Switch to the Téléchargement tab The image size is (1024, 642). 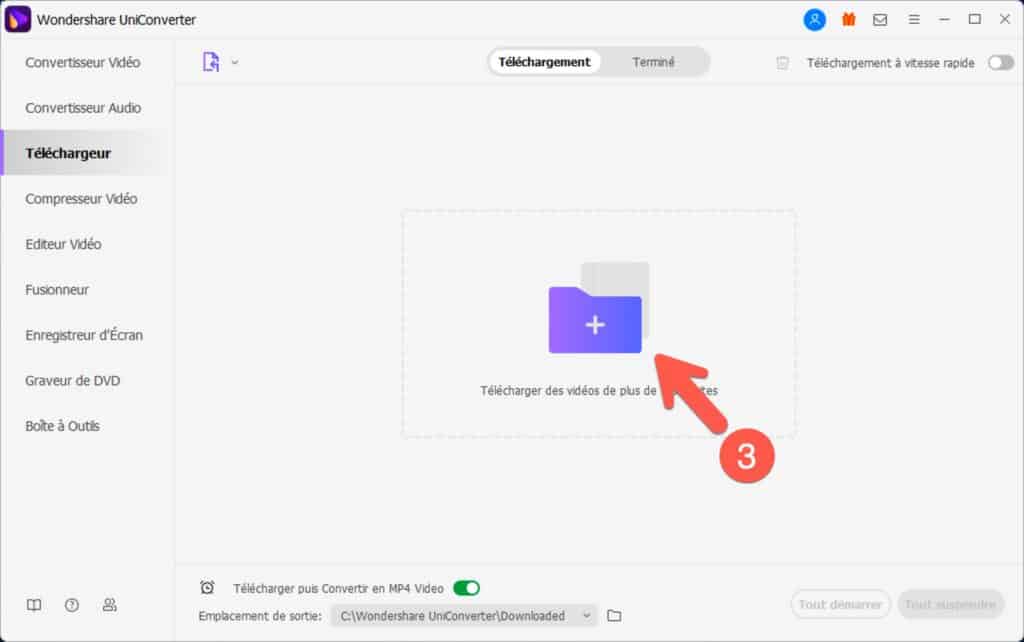[544, 62]
